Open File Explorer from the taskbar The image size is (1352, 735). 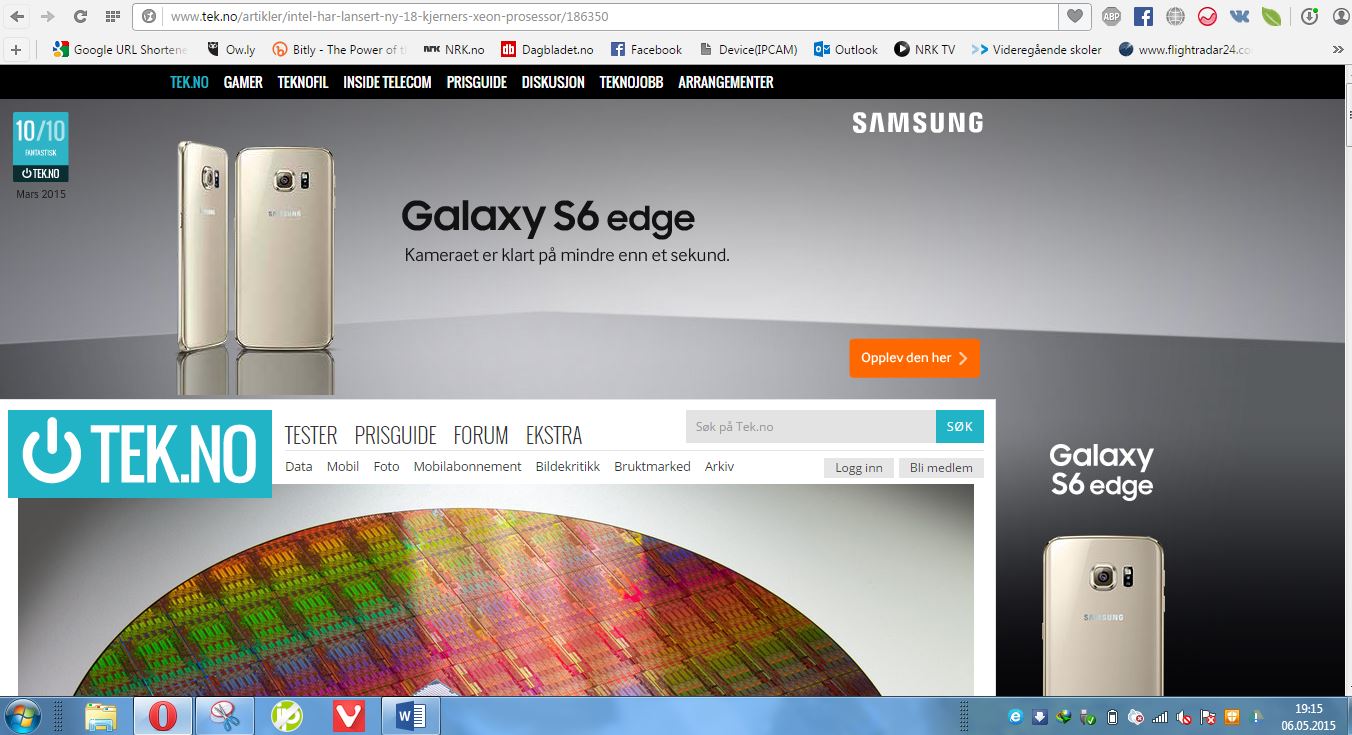(x=102, y=716)
